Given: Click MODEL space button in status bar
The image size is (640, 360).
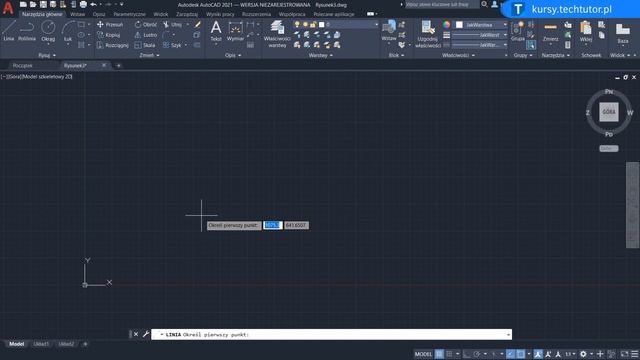Looking at the screenshot, I should [423, 354].
